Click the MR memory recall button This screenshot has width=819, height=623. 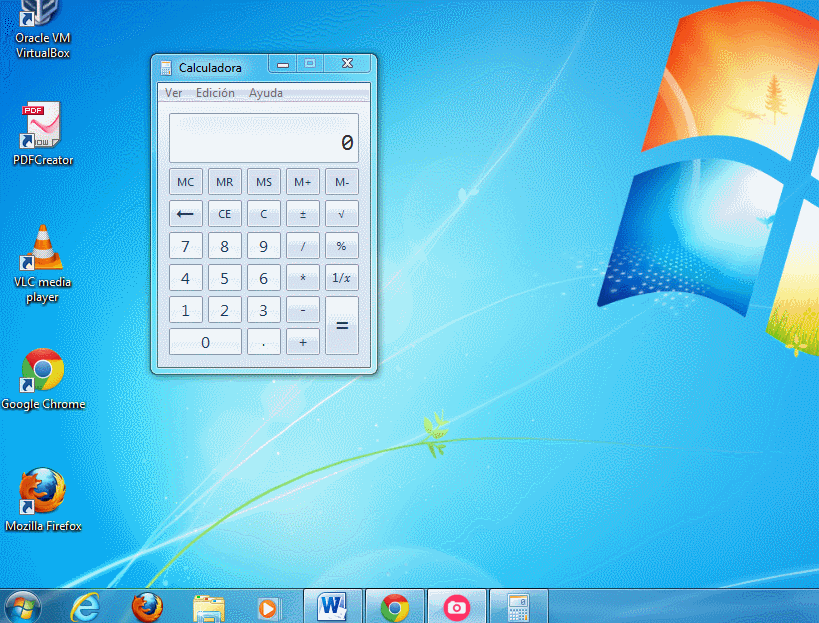point(225,182)
